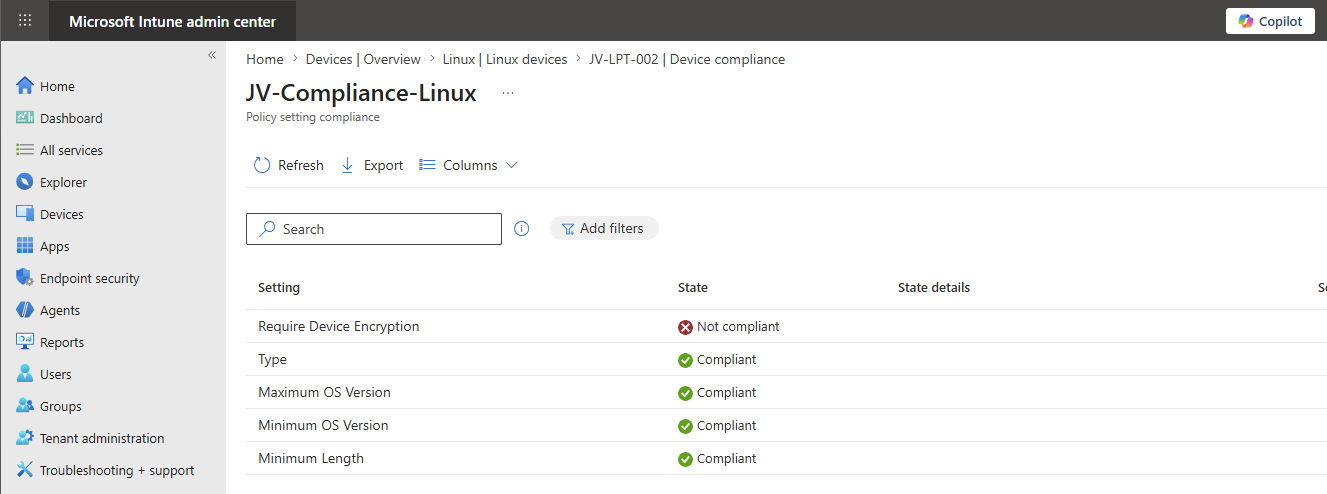Expand the Columns dropdown chevron
The image size is (1327, 494).
512,165
